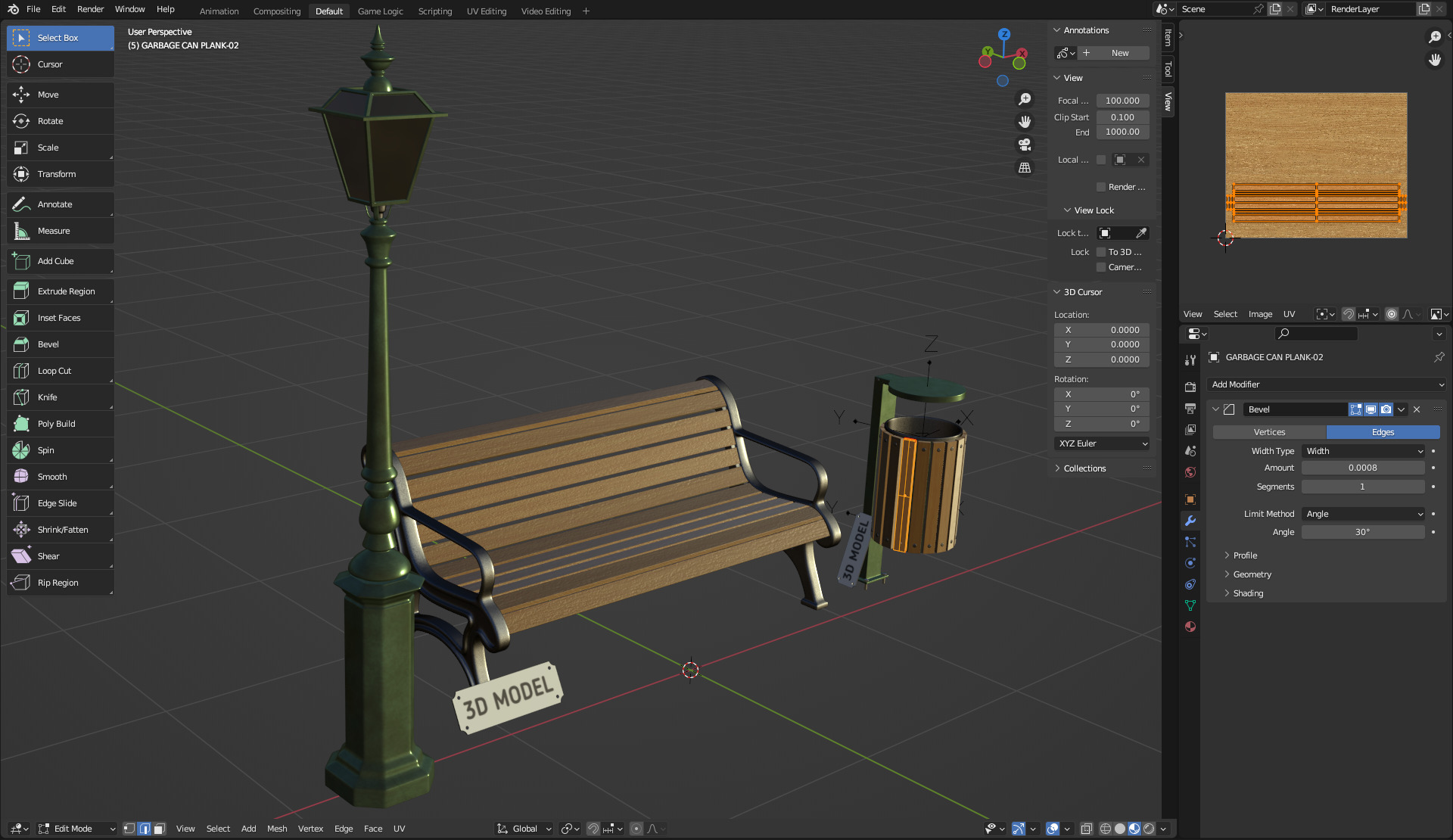Switch to the Scripting workspace tab
Screen dimensions: 1453x840
434,11
